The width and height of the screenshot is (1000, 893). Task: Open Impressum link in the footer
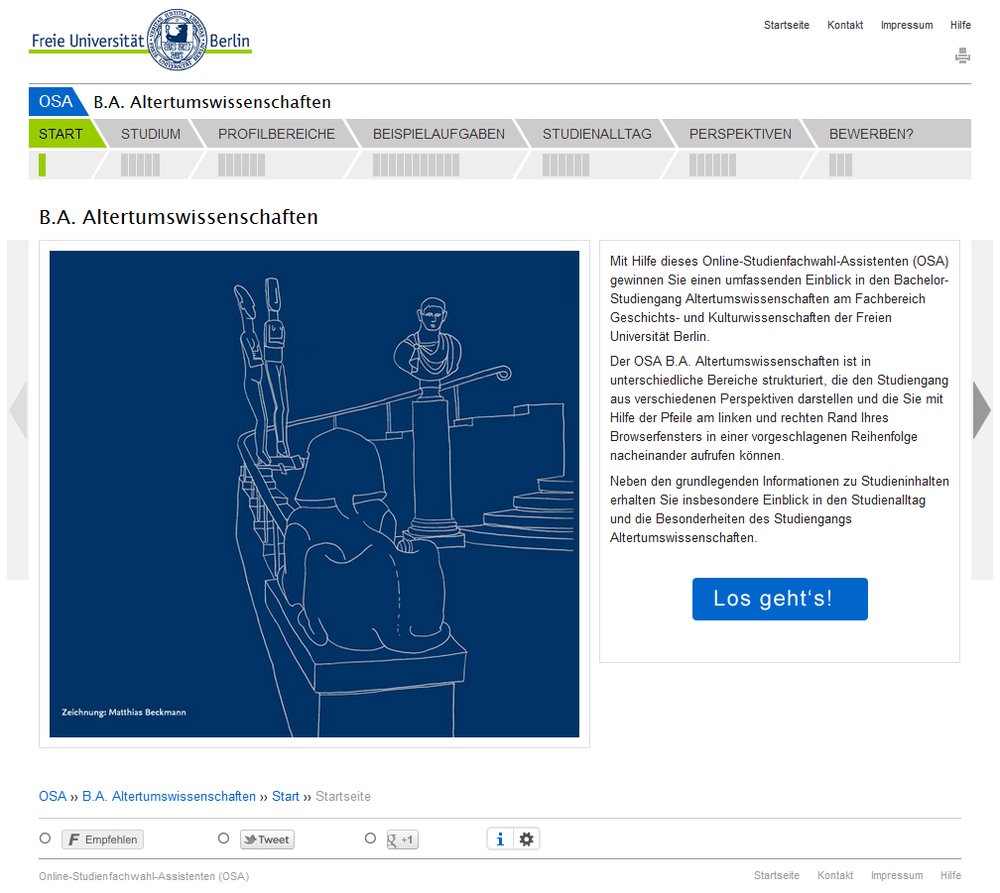(x=897, y=875)
